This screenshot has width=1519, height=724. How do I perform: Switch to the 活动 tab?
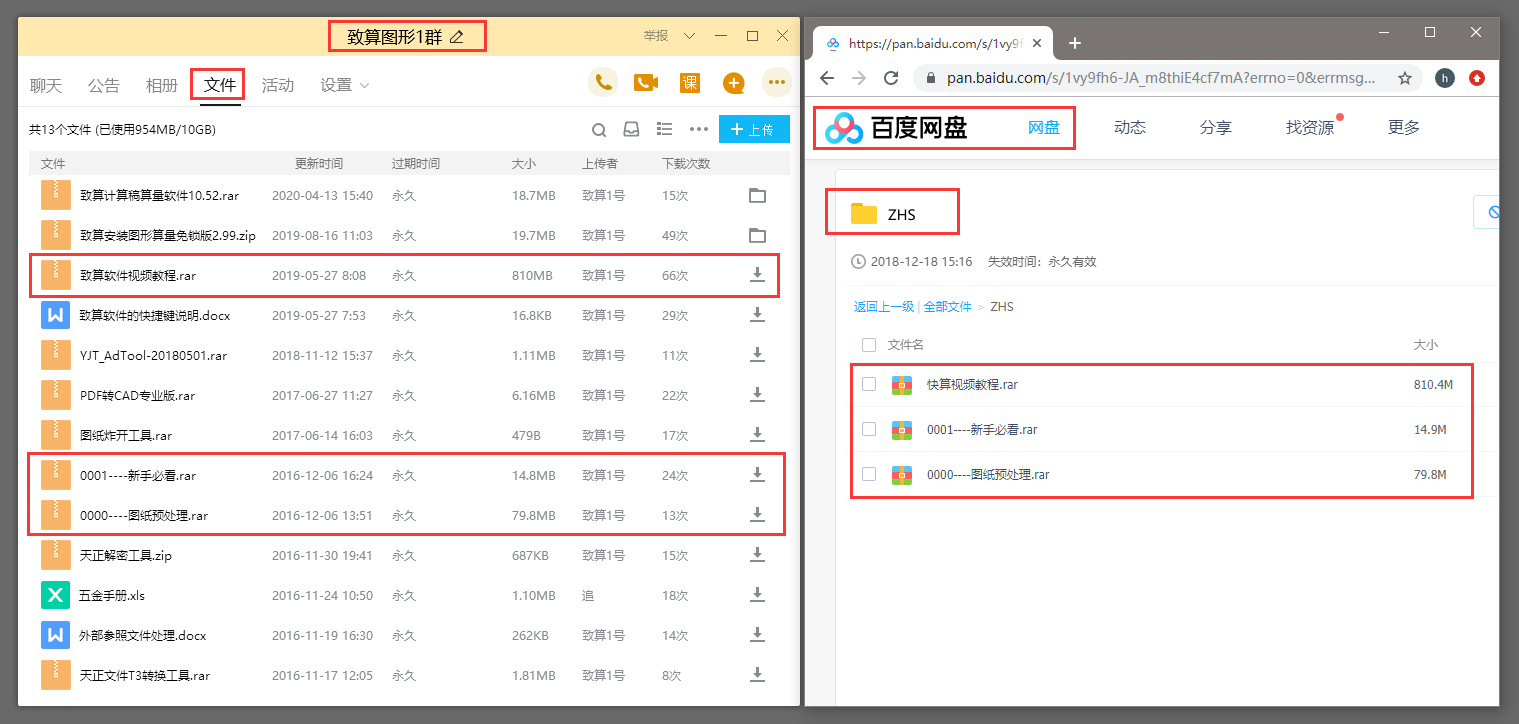point(278,85)
